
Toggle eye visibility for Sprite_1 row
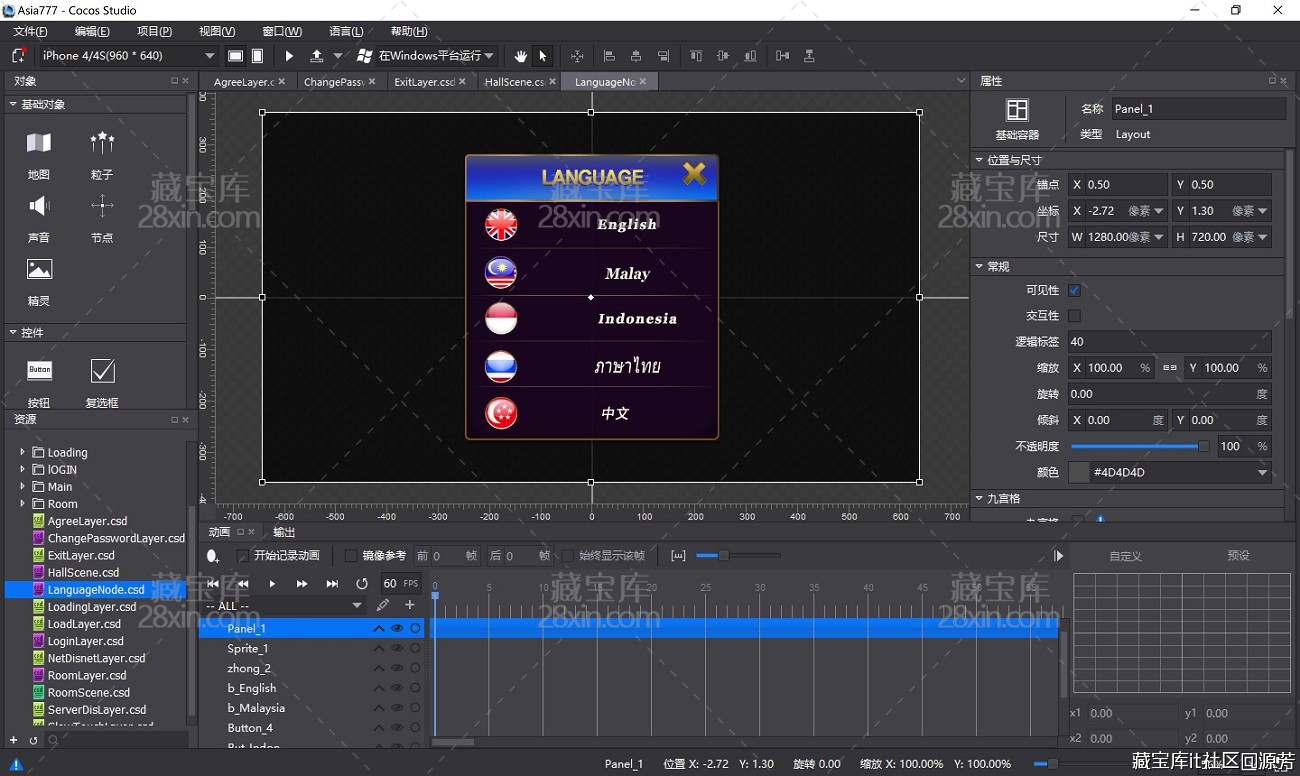(x=397, y=648)
